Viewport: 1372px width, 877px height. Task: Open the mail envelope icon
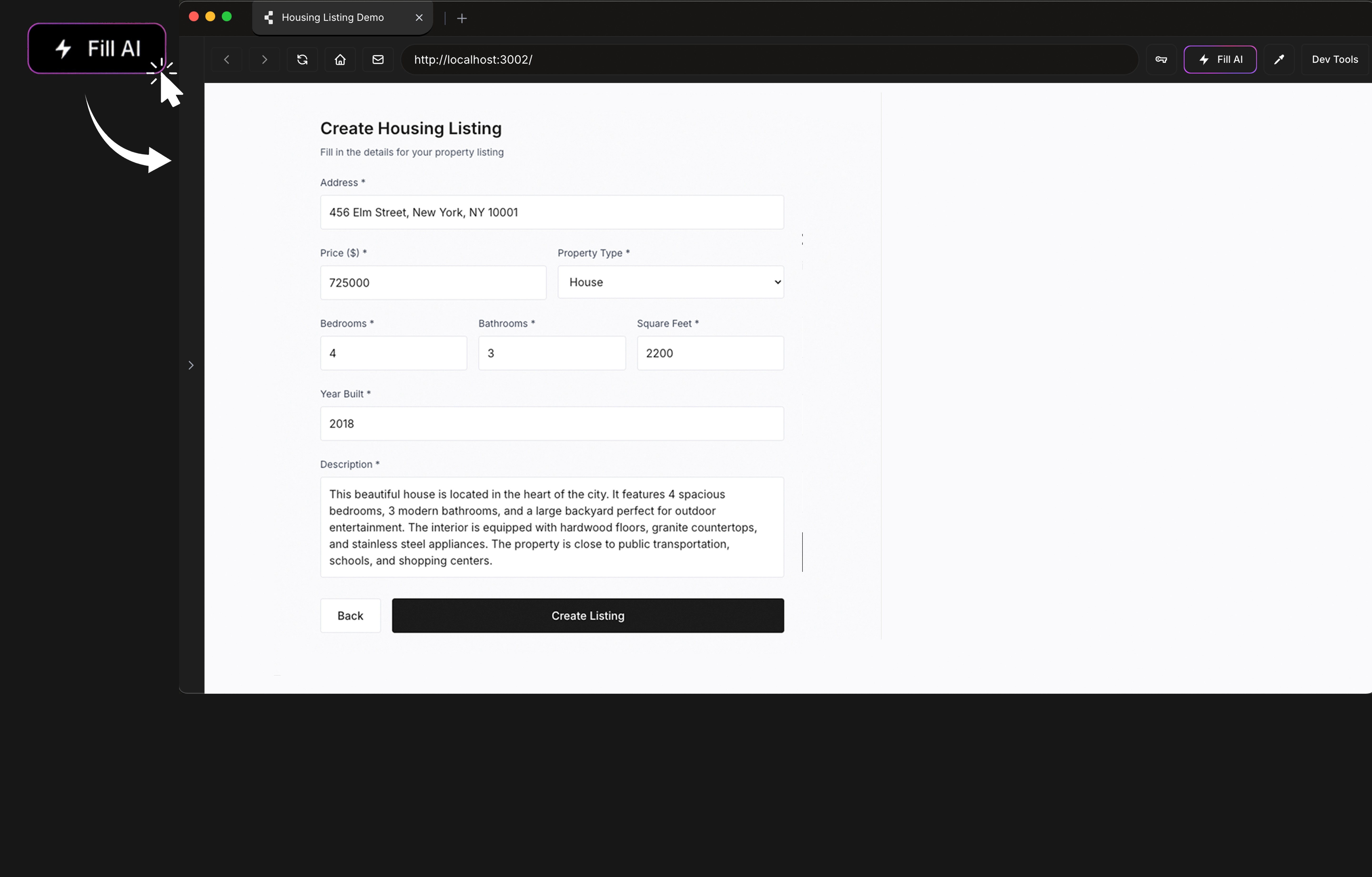click(378, 59)
